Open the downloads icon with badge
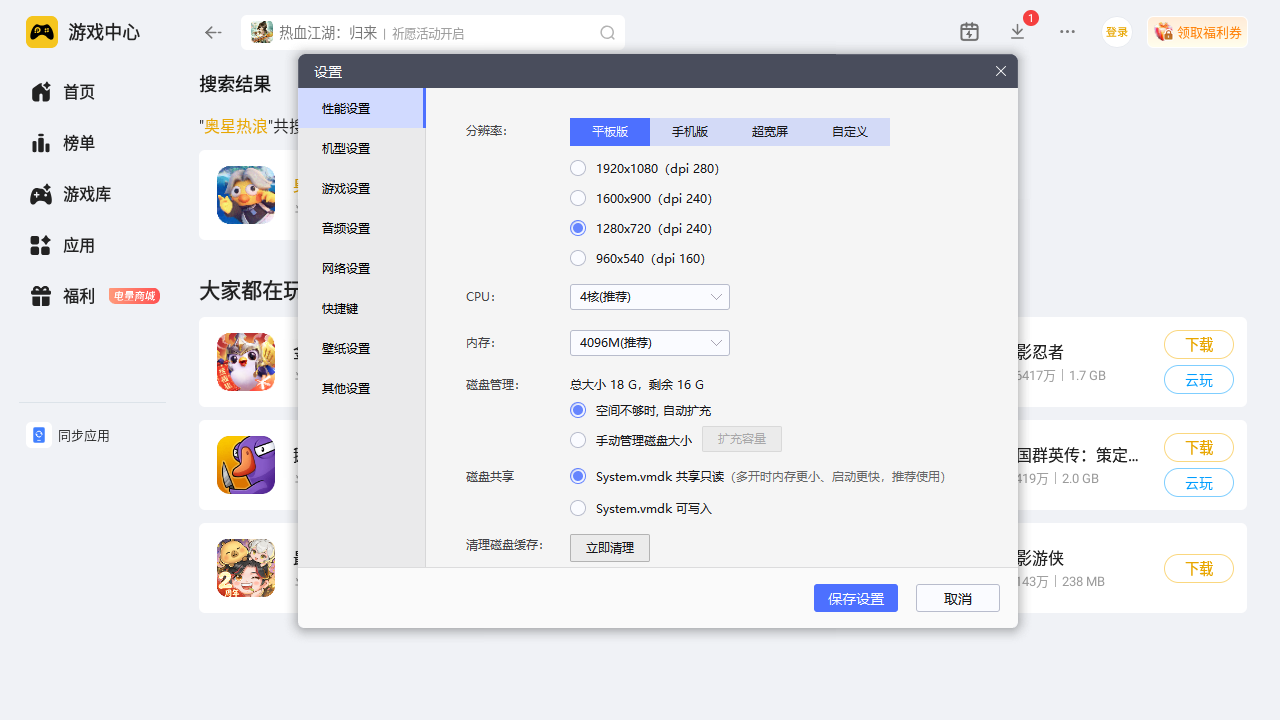Image resolution: width=1280 pixels, height=720 pixels. tap(1018, 32)
